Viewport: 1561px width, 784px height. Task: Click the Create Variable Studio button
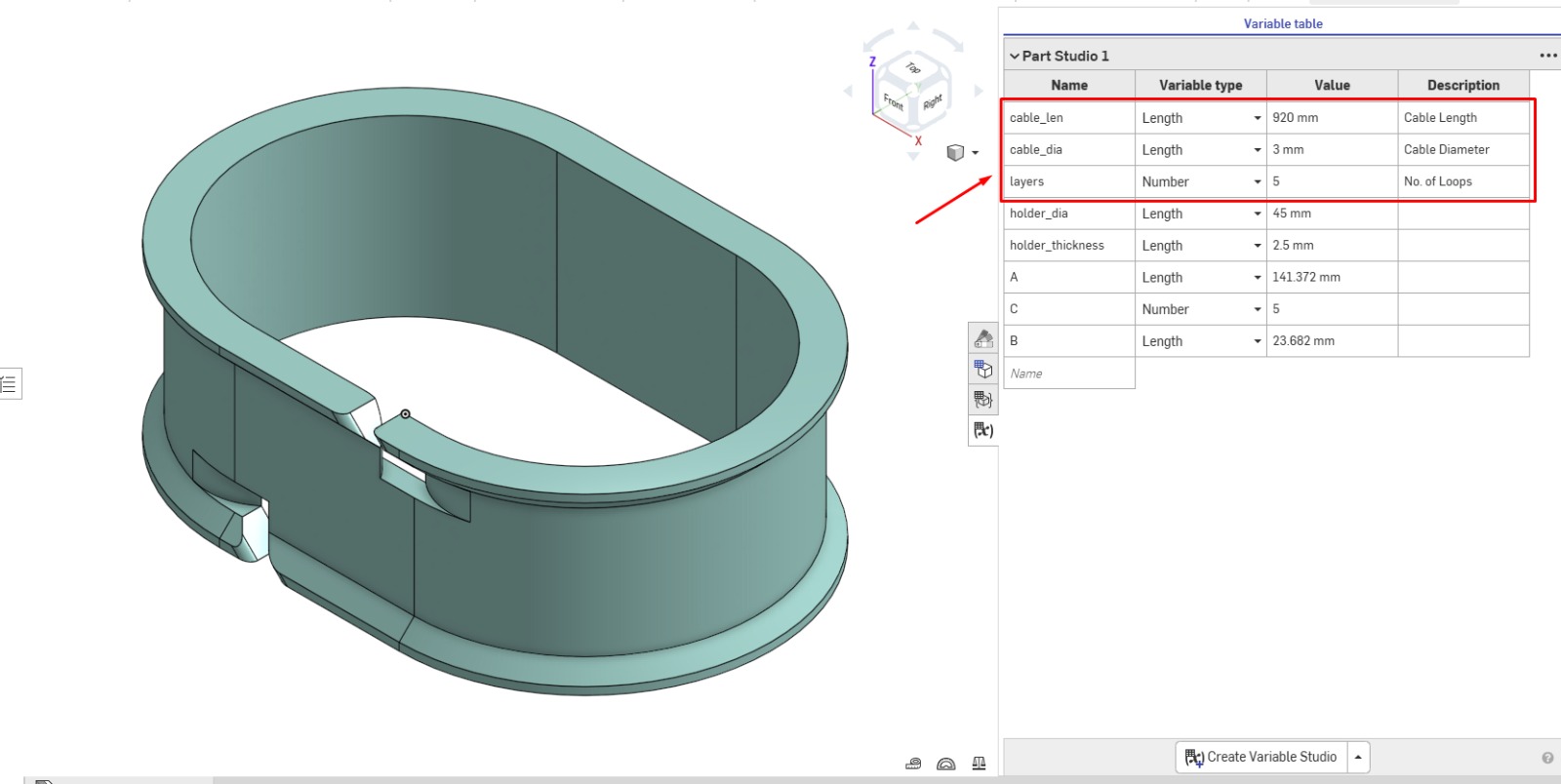click(1261, 757)
